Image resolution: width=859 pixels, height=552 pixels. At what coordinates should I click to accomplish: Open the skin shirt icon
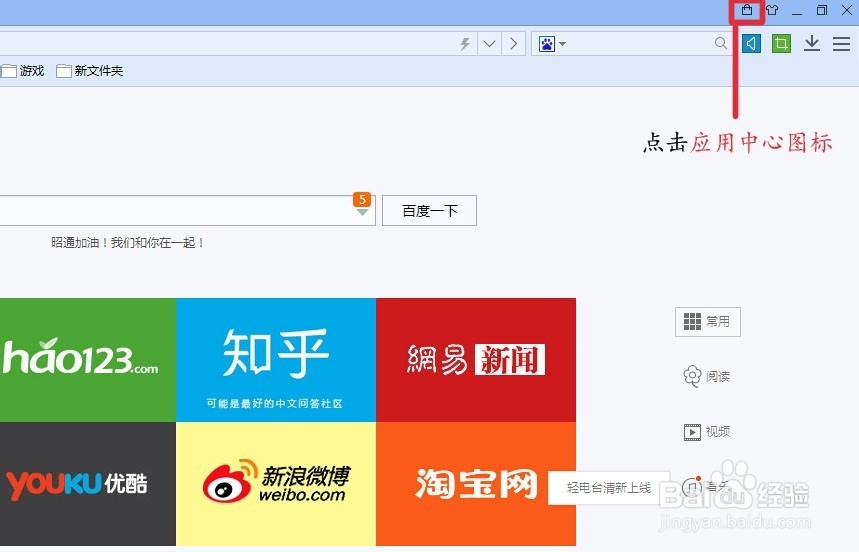(x=772, y=10)
